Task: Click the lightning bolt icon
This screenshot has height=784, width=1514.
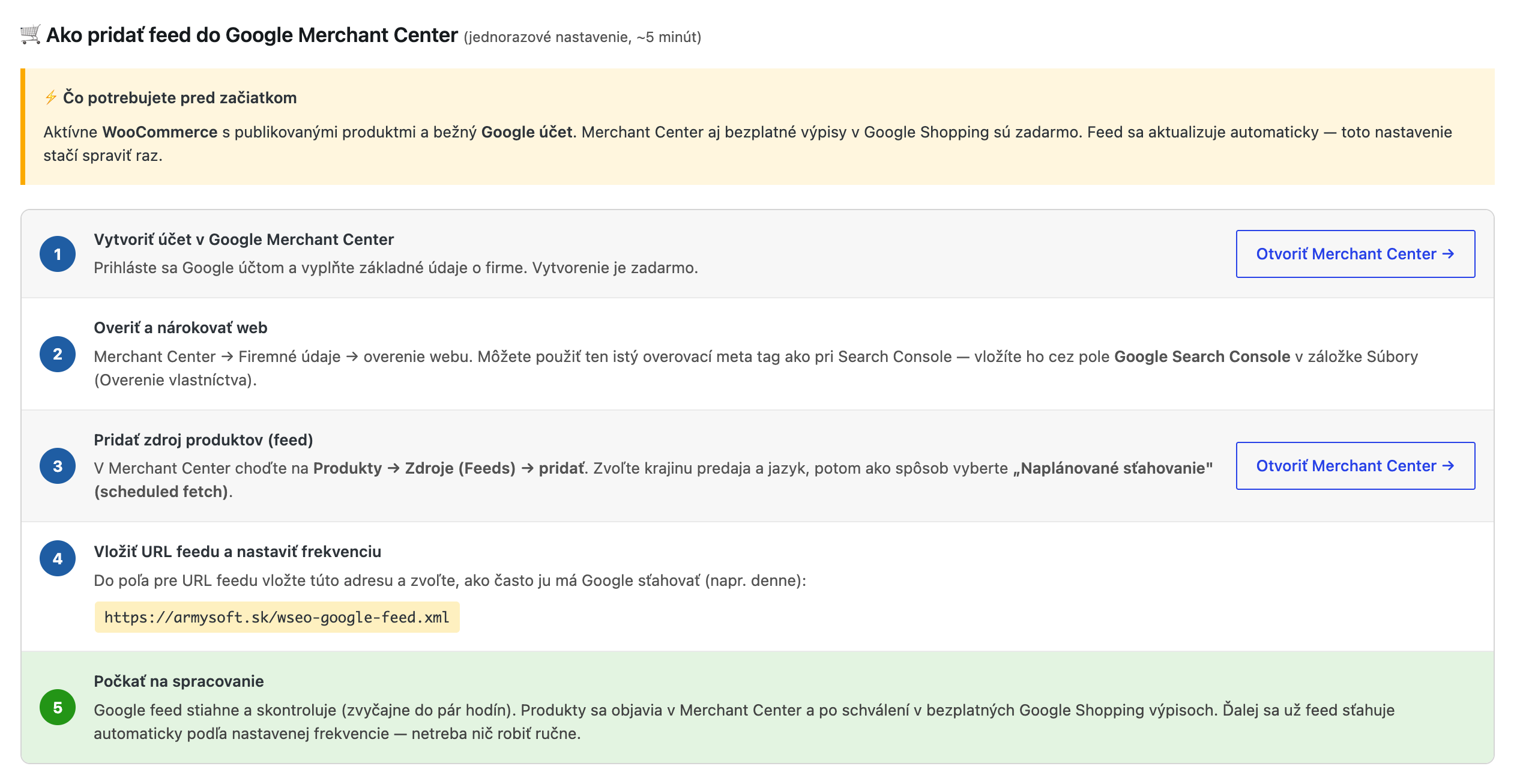Action: (51, 97)
